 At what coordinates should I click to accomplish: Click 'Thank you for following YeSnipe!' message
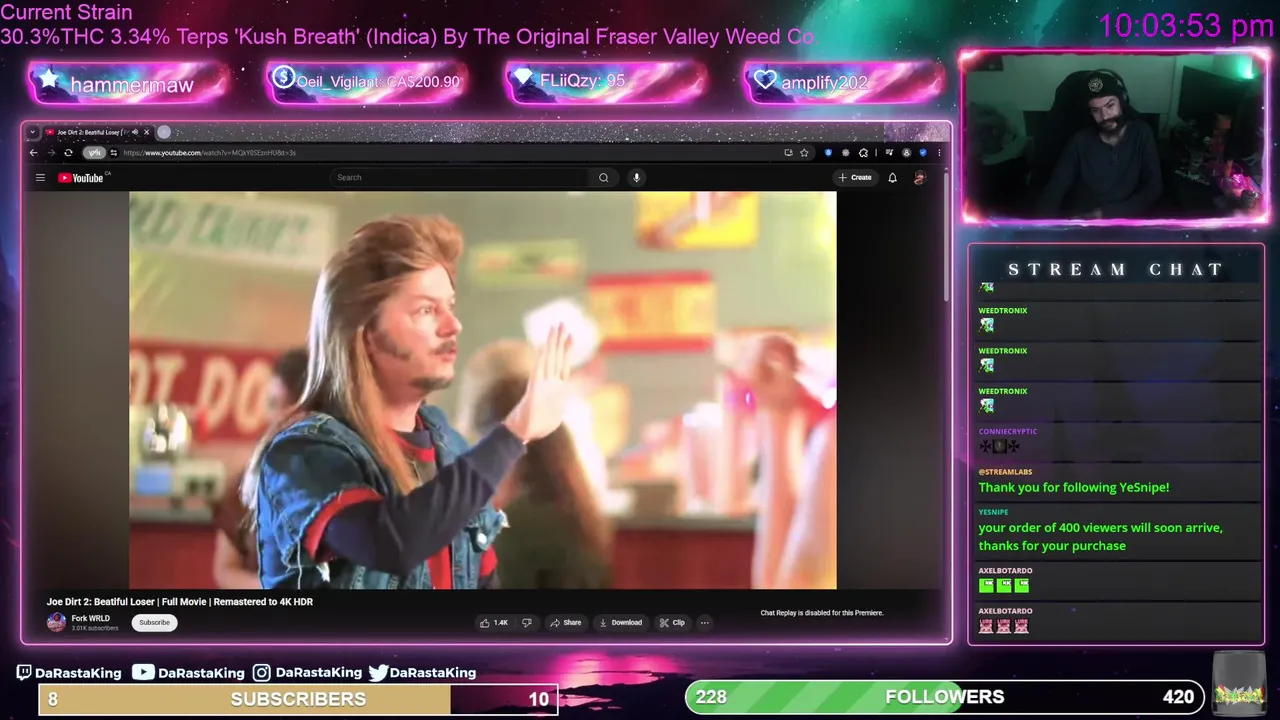(1073, 488)
